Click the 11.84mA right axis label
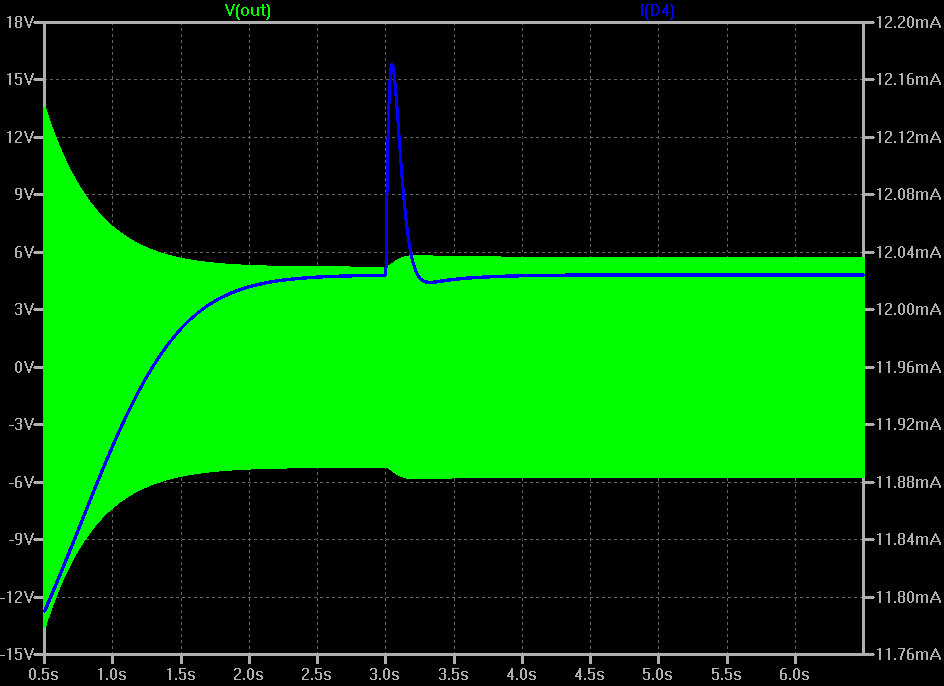This screenshot has width=944, height=686. [908, 539]
